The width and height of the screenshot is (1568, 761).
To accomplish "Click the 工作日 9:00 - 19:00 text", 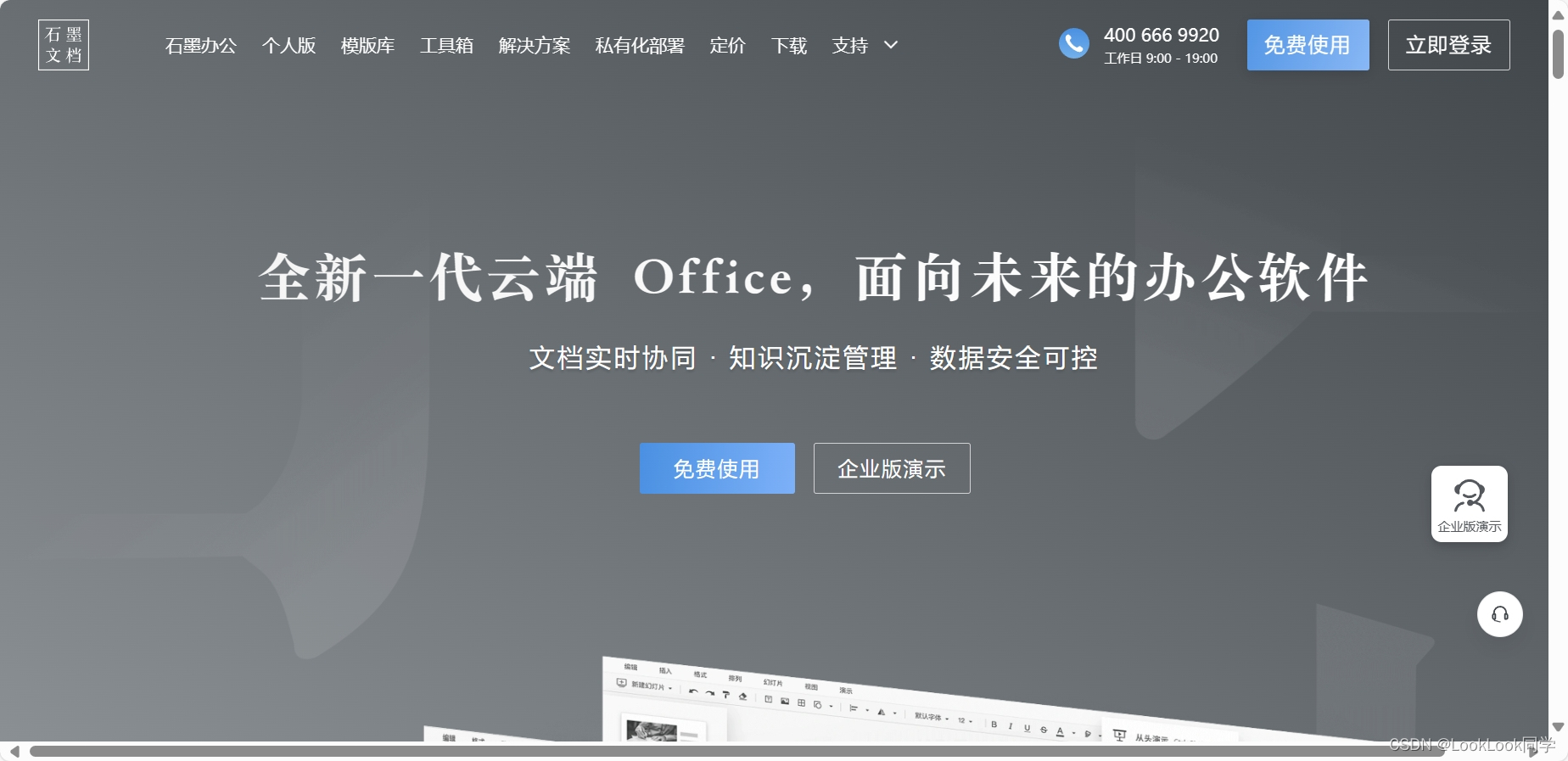I will [x=1160, y=59].
